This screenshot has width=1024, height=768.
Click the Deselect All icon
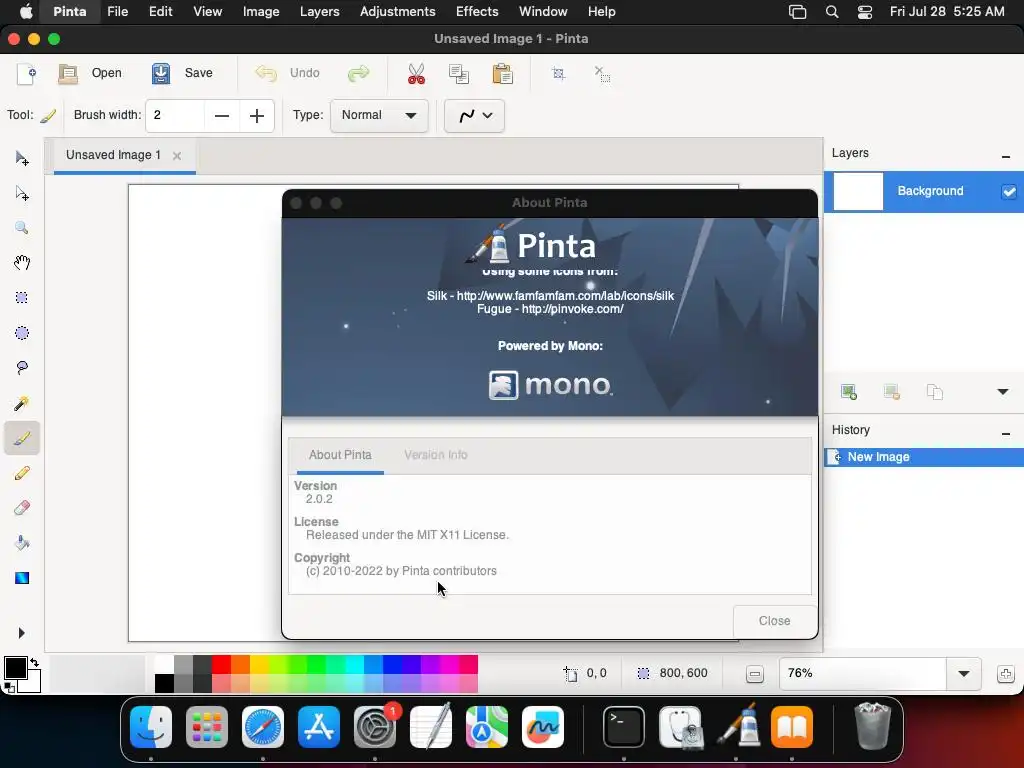coord(602,73)
